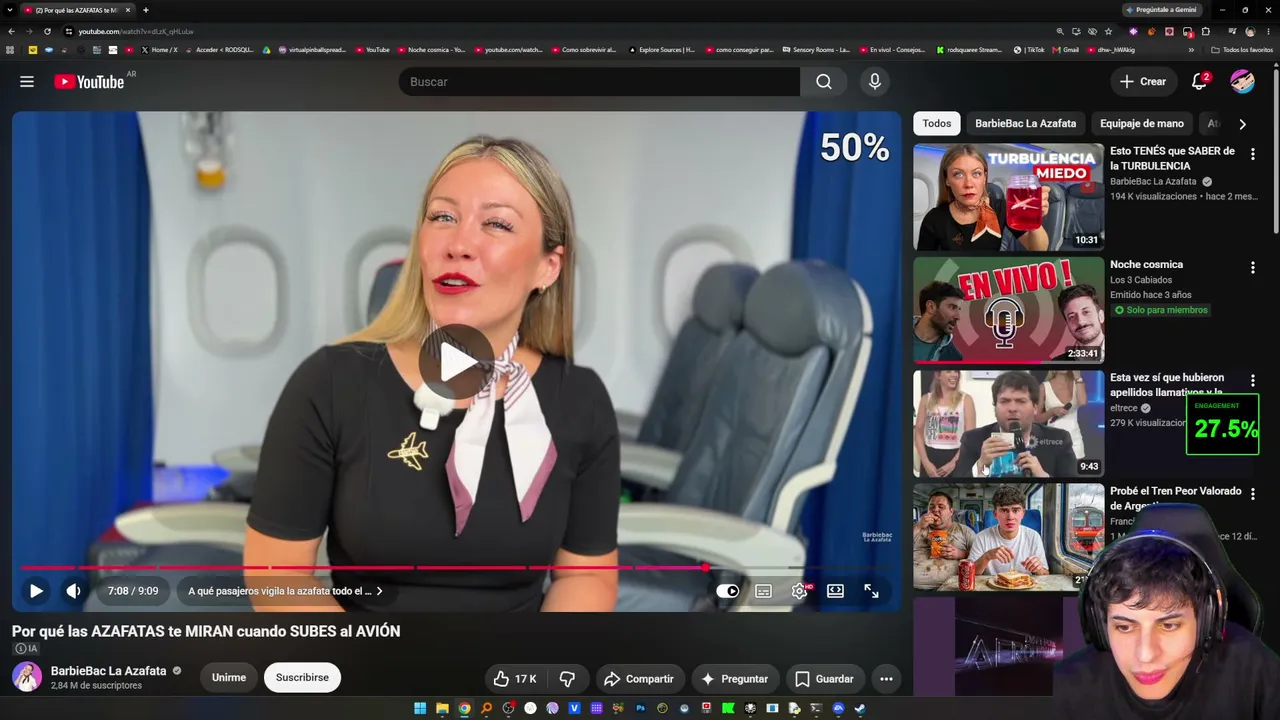Select the 'Por qué las AZAFATAS' browser tab
1280x720 pixels.
(x=76, y=10)
